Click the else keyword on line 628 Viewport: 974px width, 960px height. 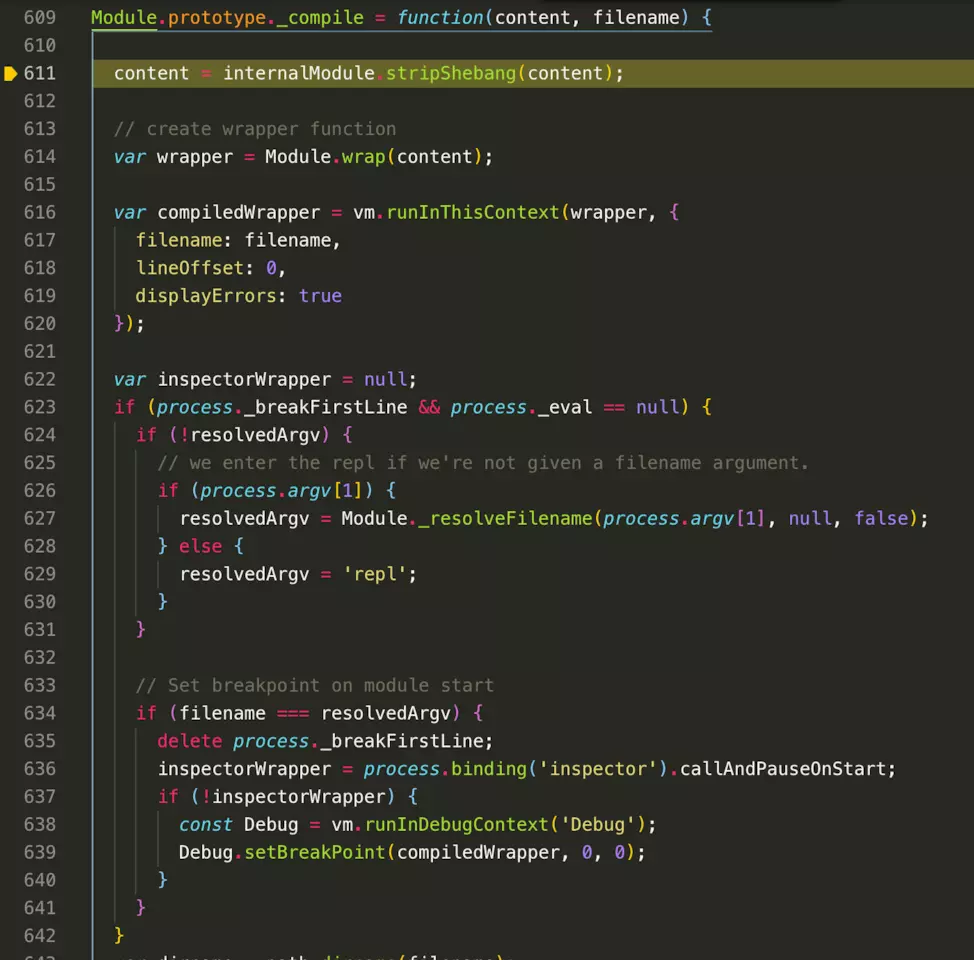200,546
